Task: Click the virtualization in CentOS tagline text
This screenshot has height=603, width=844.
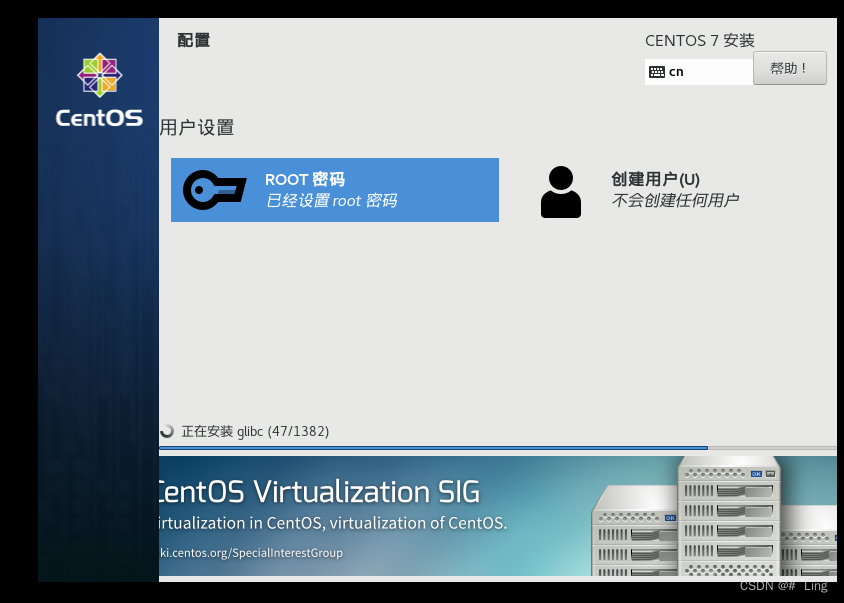Action: pyautogui.click(x=333, y=523)
